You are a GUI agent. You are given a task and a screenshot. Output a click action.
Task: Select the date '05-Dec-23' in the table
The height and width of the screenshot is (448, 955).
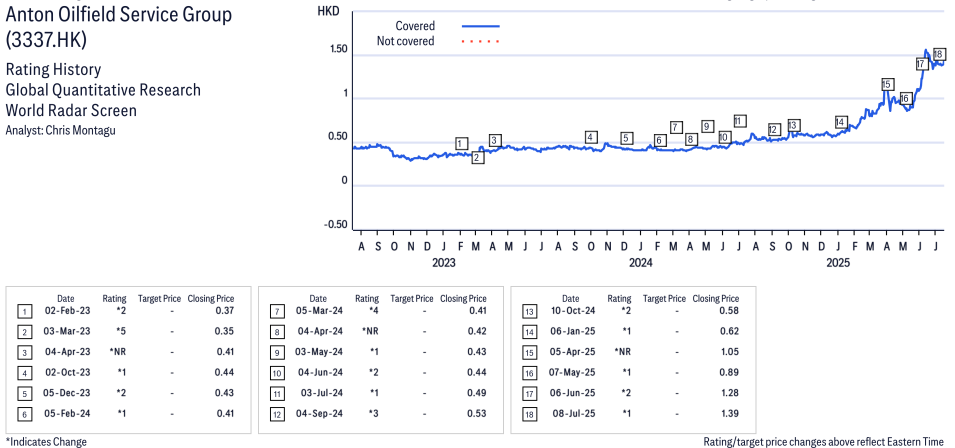pyautogui.click(x=68, y=393)
